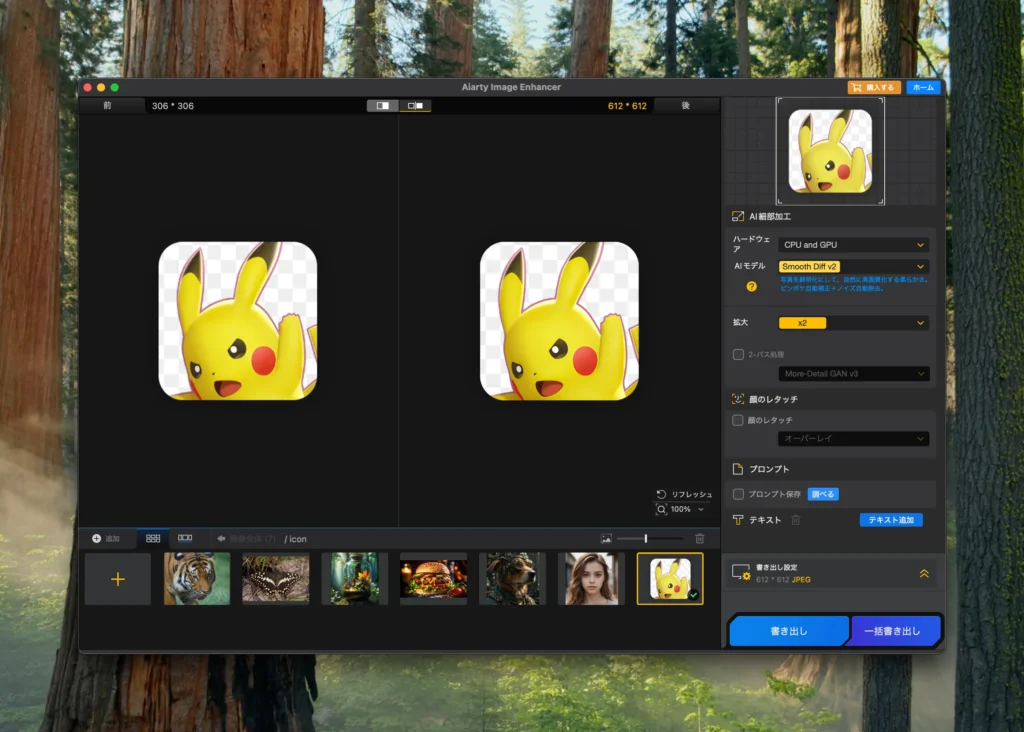
Task: Switch to the side-by-side compare view icon
Action: (x=415, y=106)
